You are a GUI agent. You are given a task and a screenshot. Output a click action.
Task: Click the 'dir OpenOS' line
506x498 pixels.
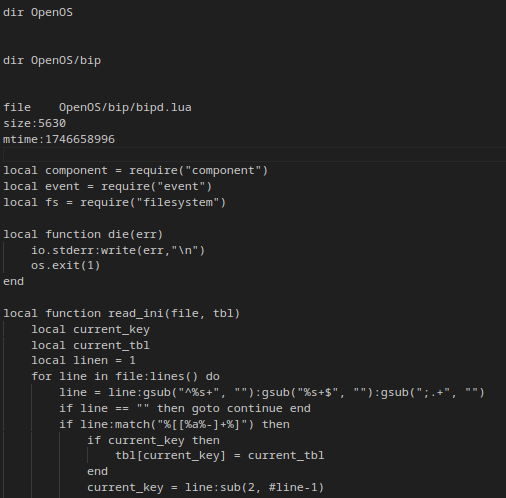pyautogui.click(x=38, y=12)
